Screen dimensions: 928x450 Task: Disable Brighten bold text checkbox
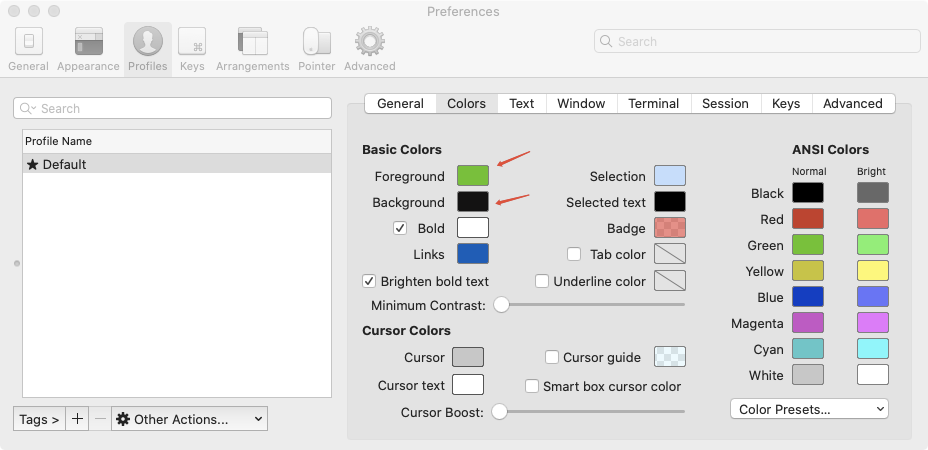tap(369, 281)
